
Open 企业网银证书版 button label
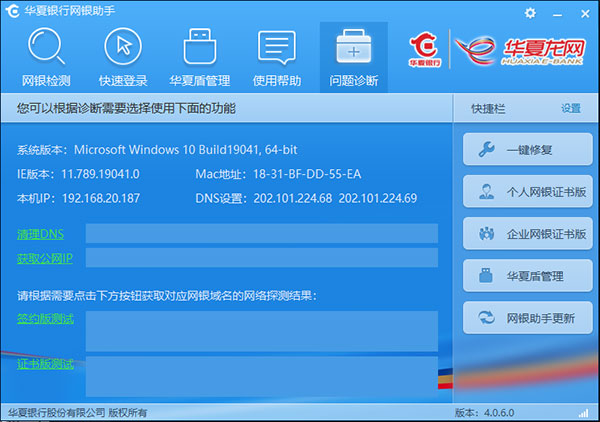point(546,234)
